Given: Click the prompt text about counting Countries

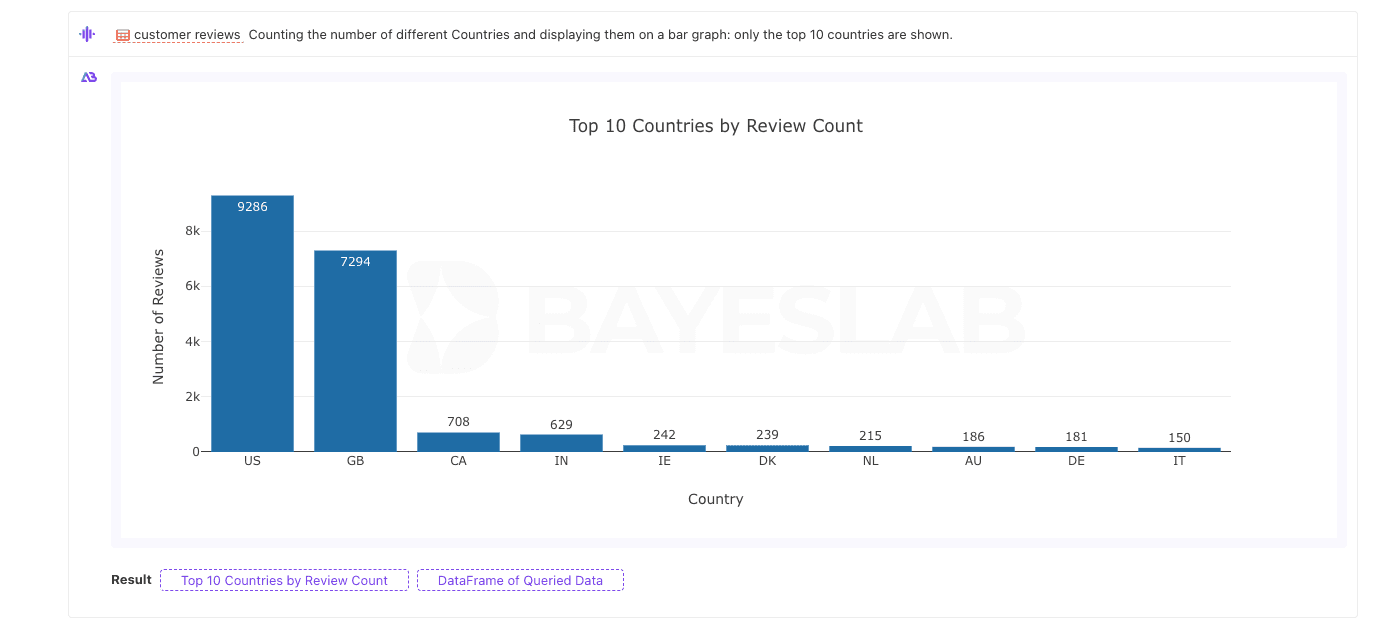Looking at the screenshot, I should pyautogui.click(x=600, y=35).
